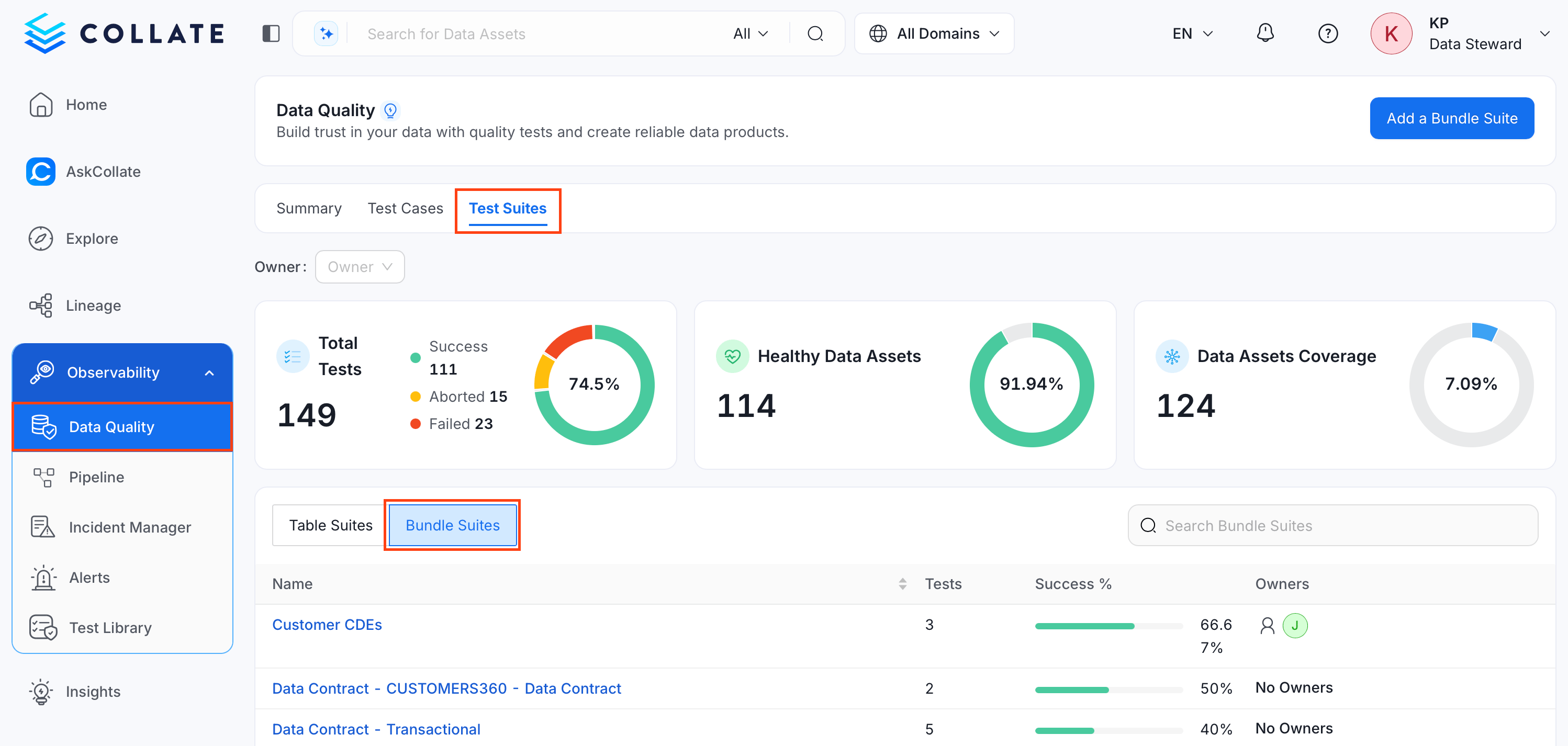Viewport: 1568px width, 746px height.
Task: Open the Test Cases tab
Action: coord(406,209)
